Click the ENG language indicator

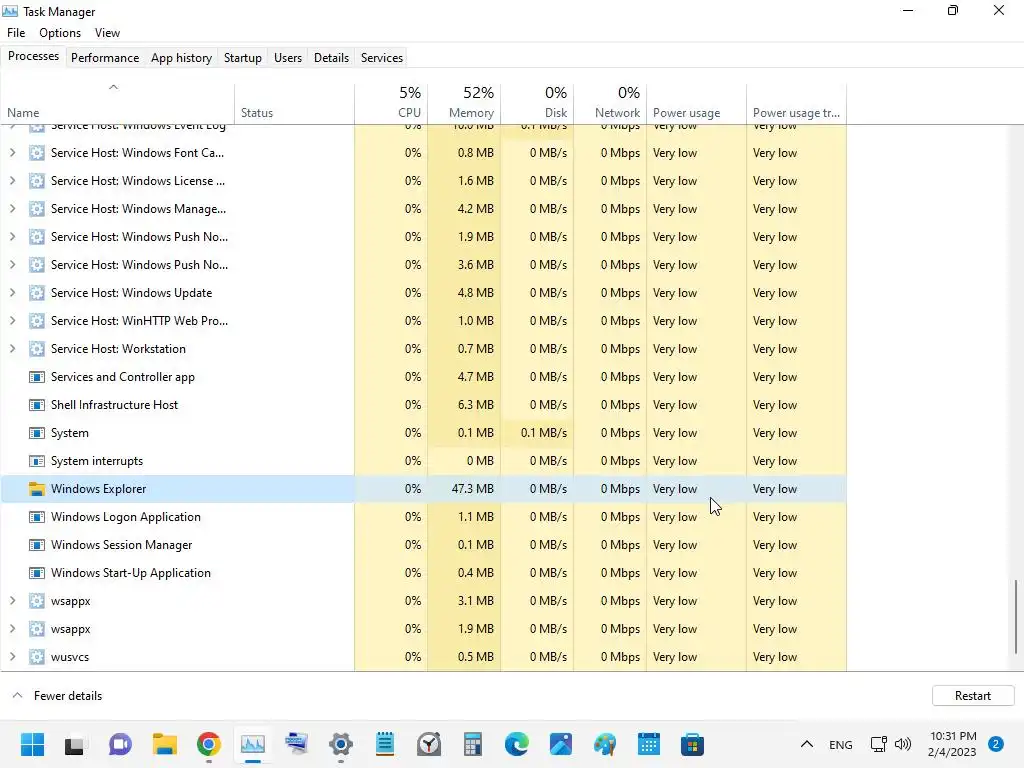840,744
